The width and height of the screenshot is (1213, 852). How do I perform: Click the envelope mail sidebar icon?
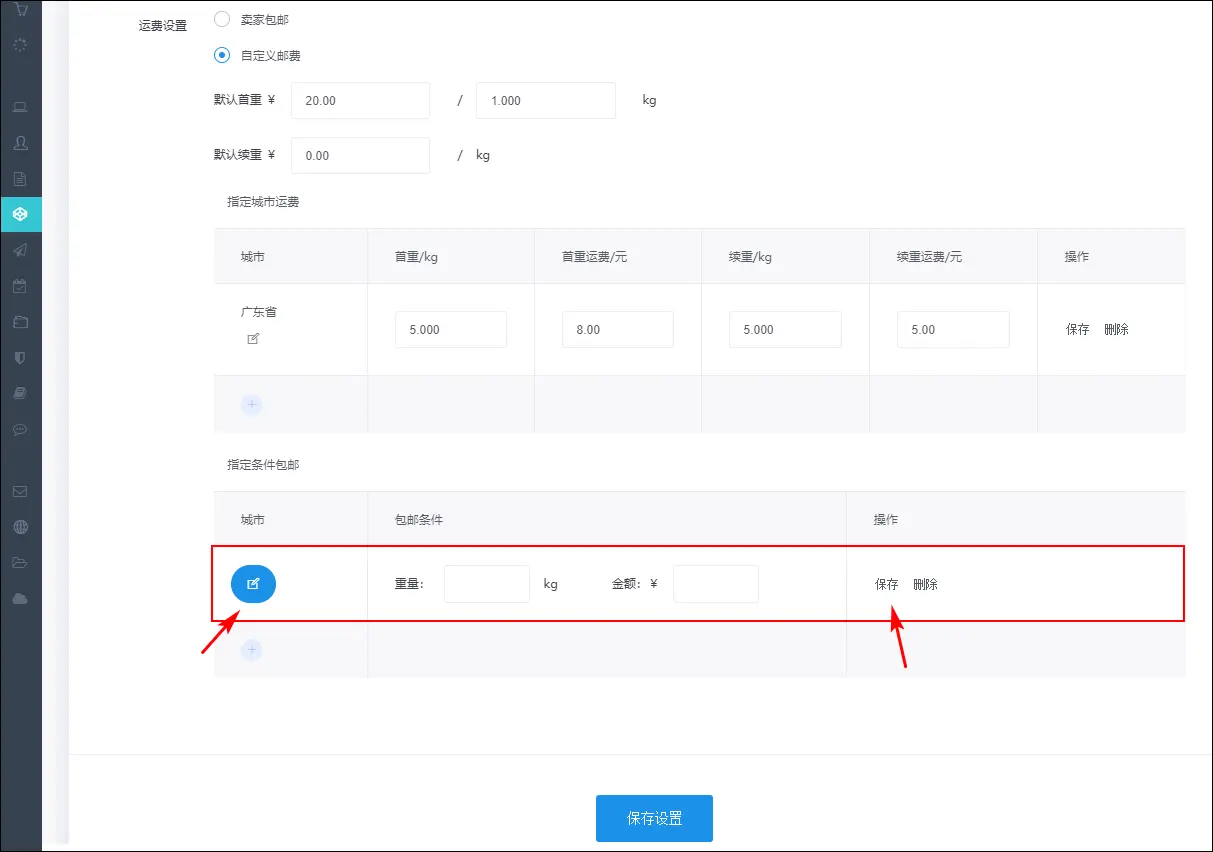(20, 491)
